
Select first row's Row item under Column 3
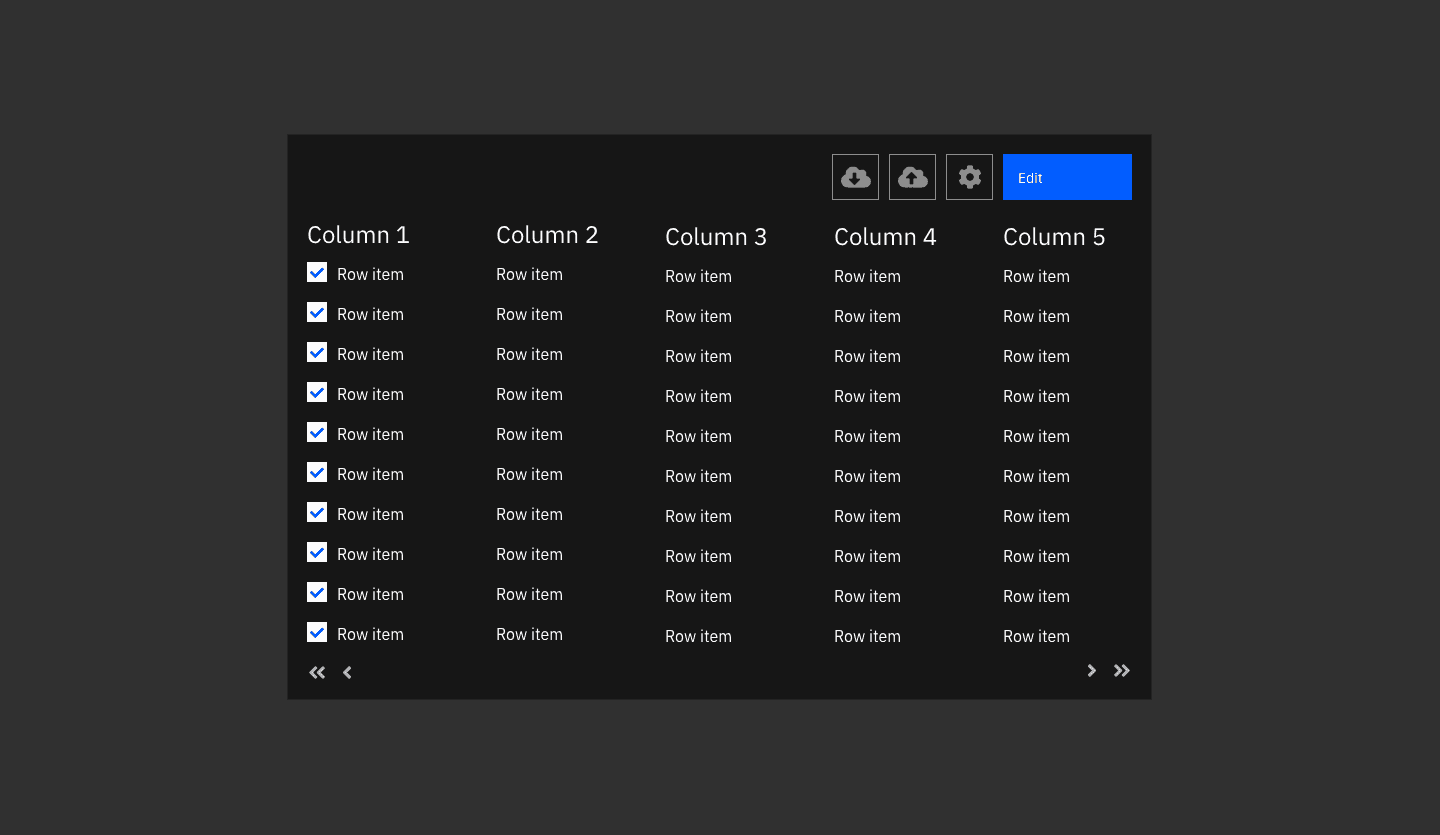(698, 276)
